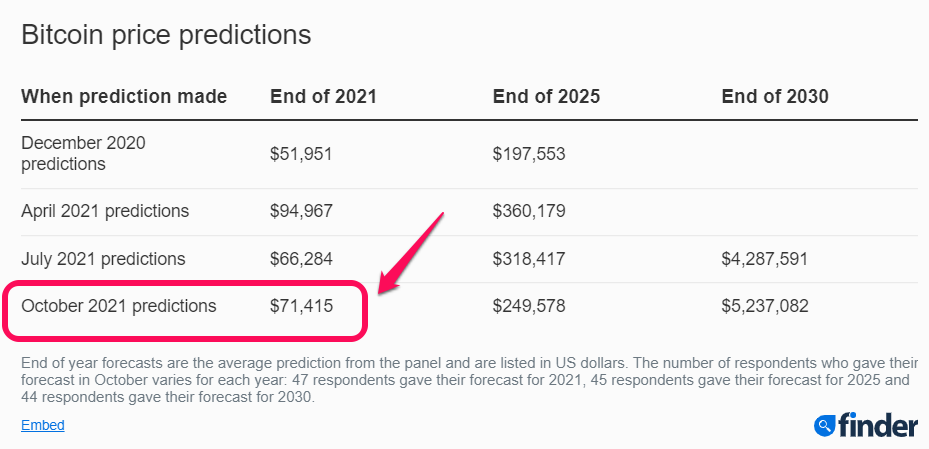Select the October 2021 predictions row label
This screenshot has width=929, height=449.
(x=118, y=306)
